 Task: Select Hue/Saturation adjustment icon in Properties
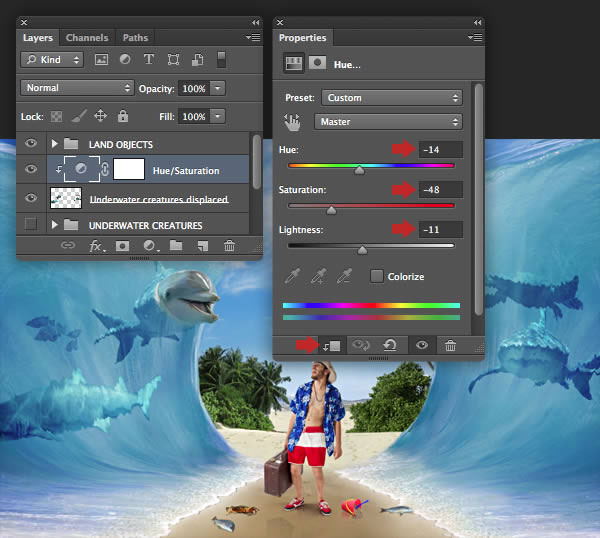tap(293, 63)
